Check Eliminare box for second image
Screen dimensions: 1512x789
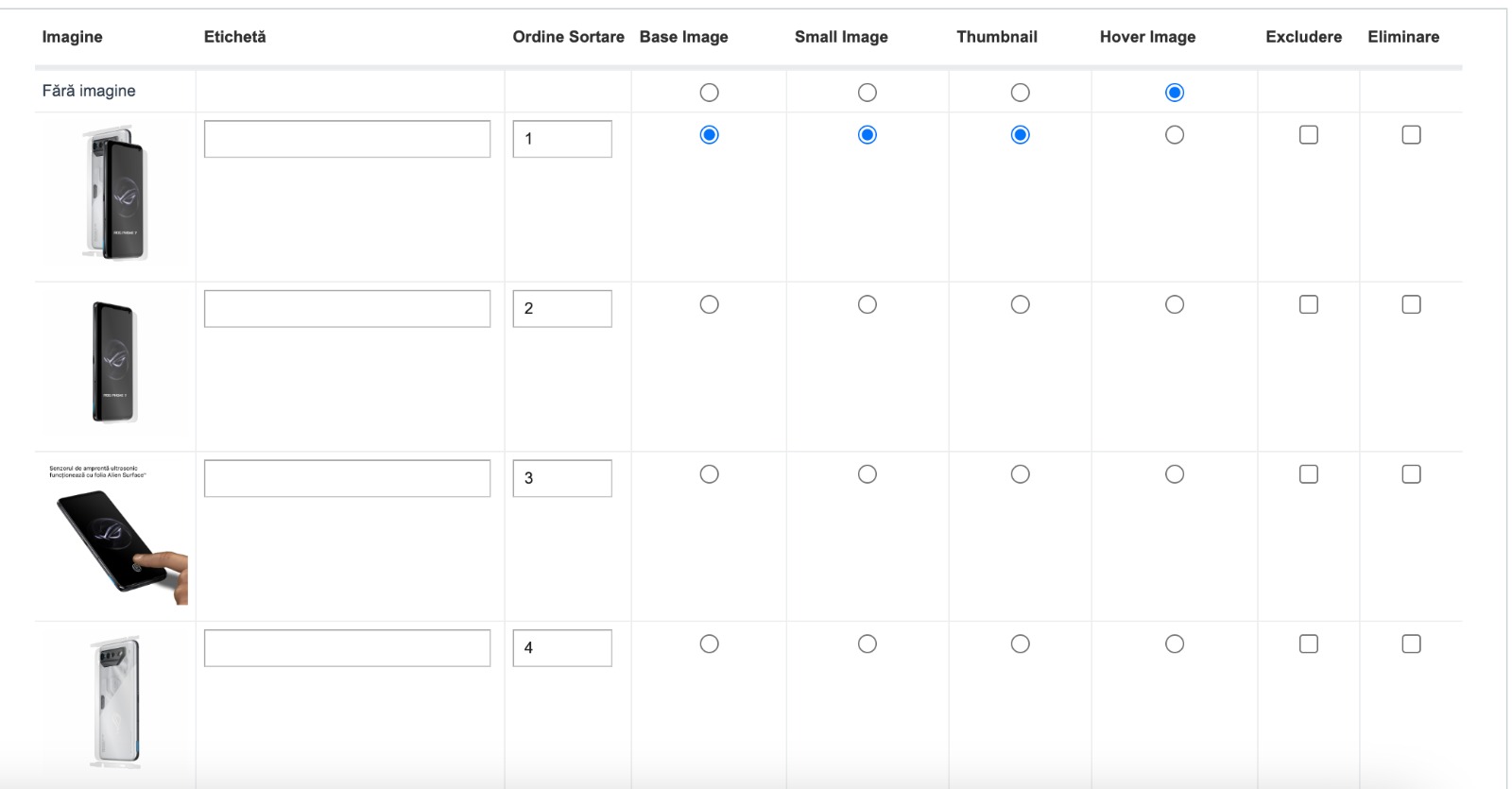click(1411, 304)
